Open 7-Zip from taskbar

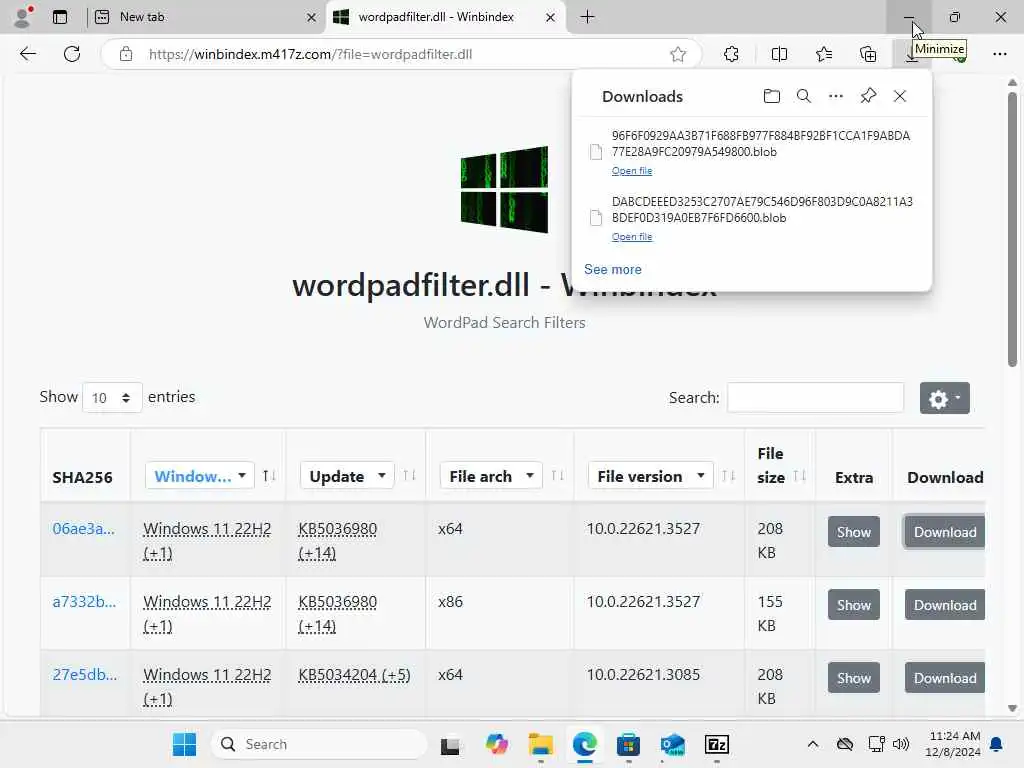click(717, 744)
